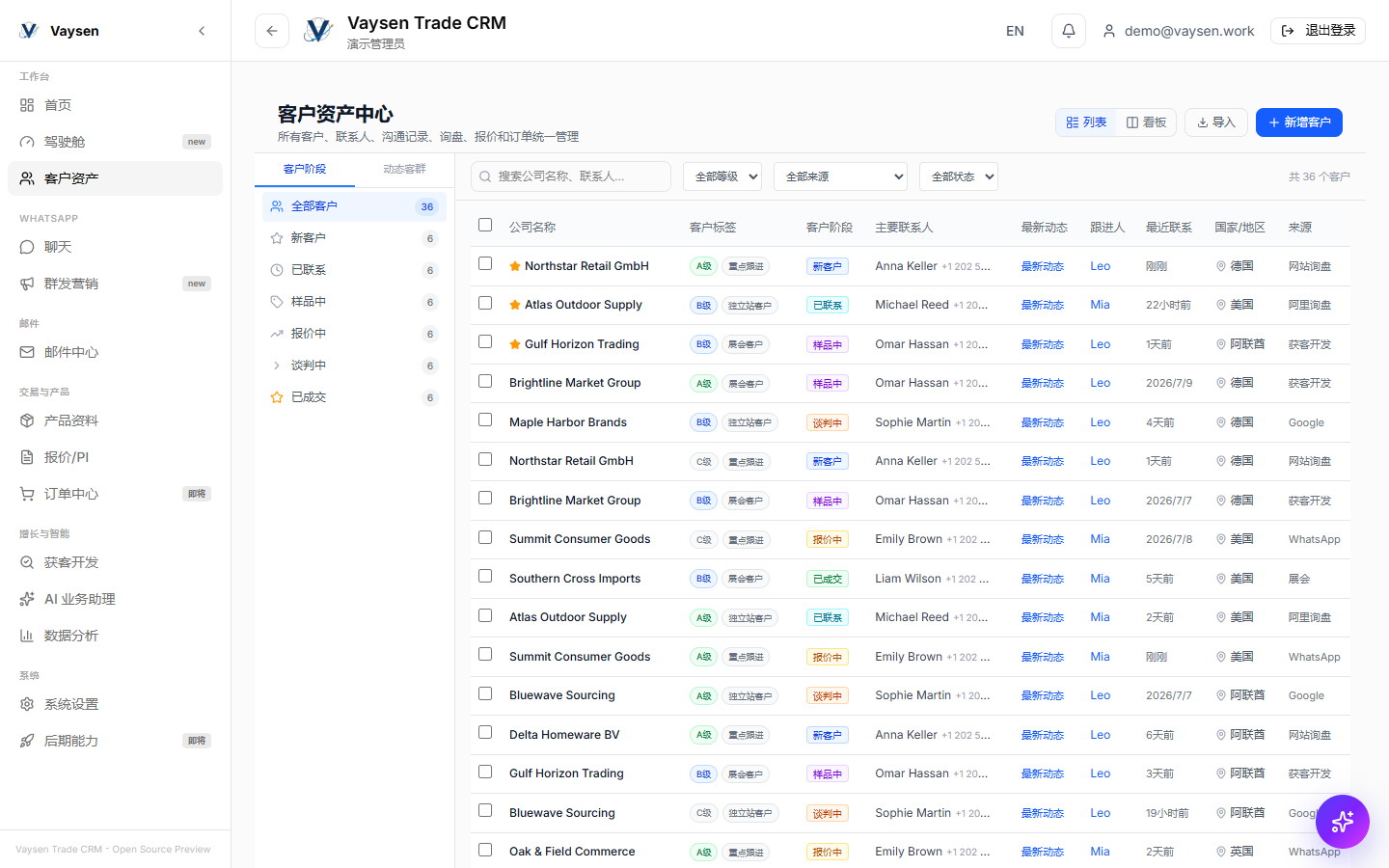Click company name Oak & Field Commerce
1389x868 pixels.
(572, 852)
